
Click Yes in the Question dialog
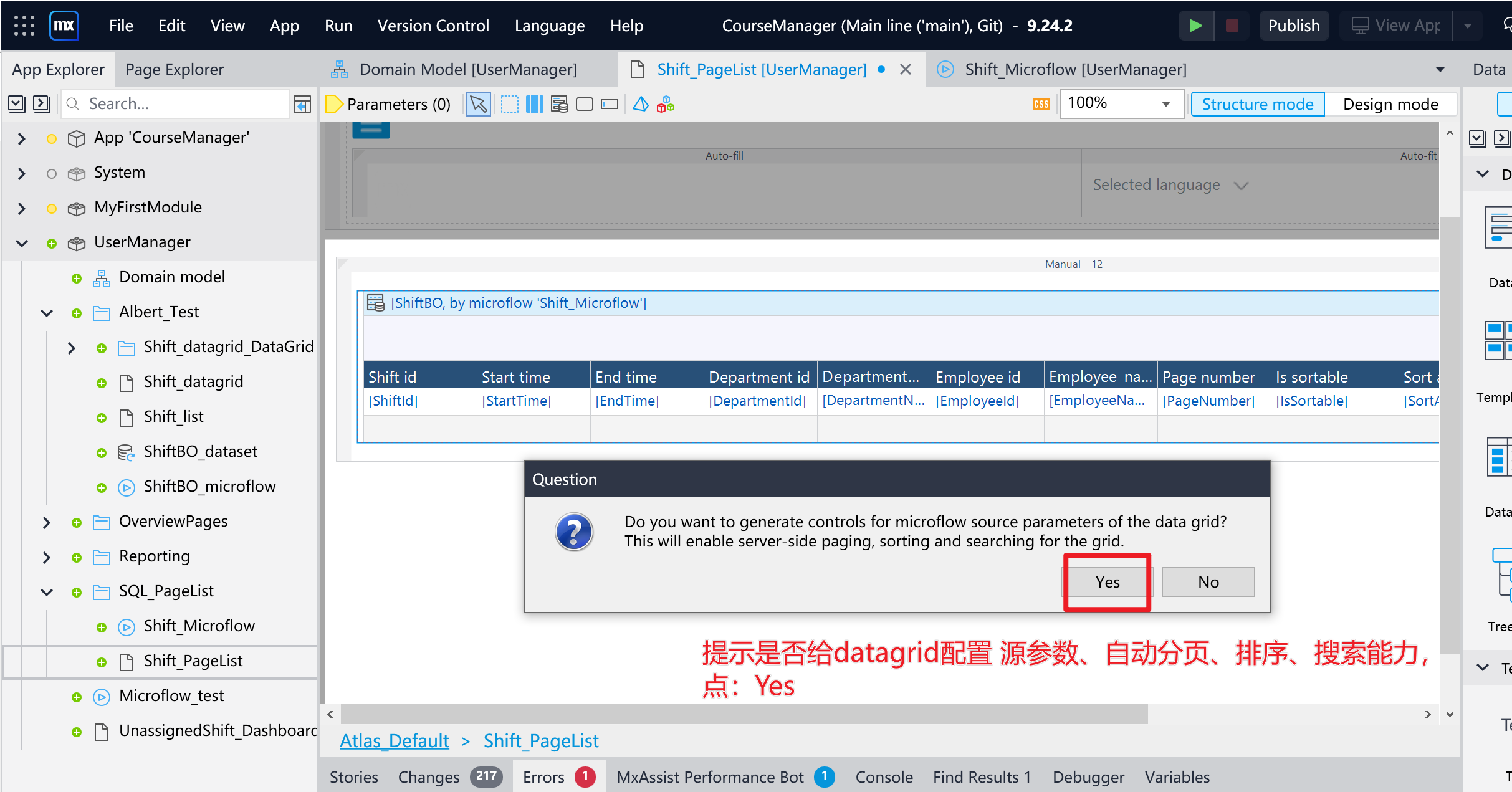tap(1108, 582)
